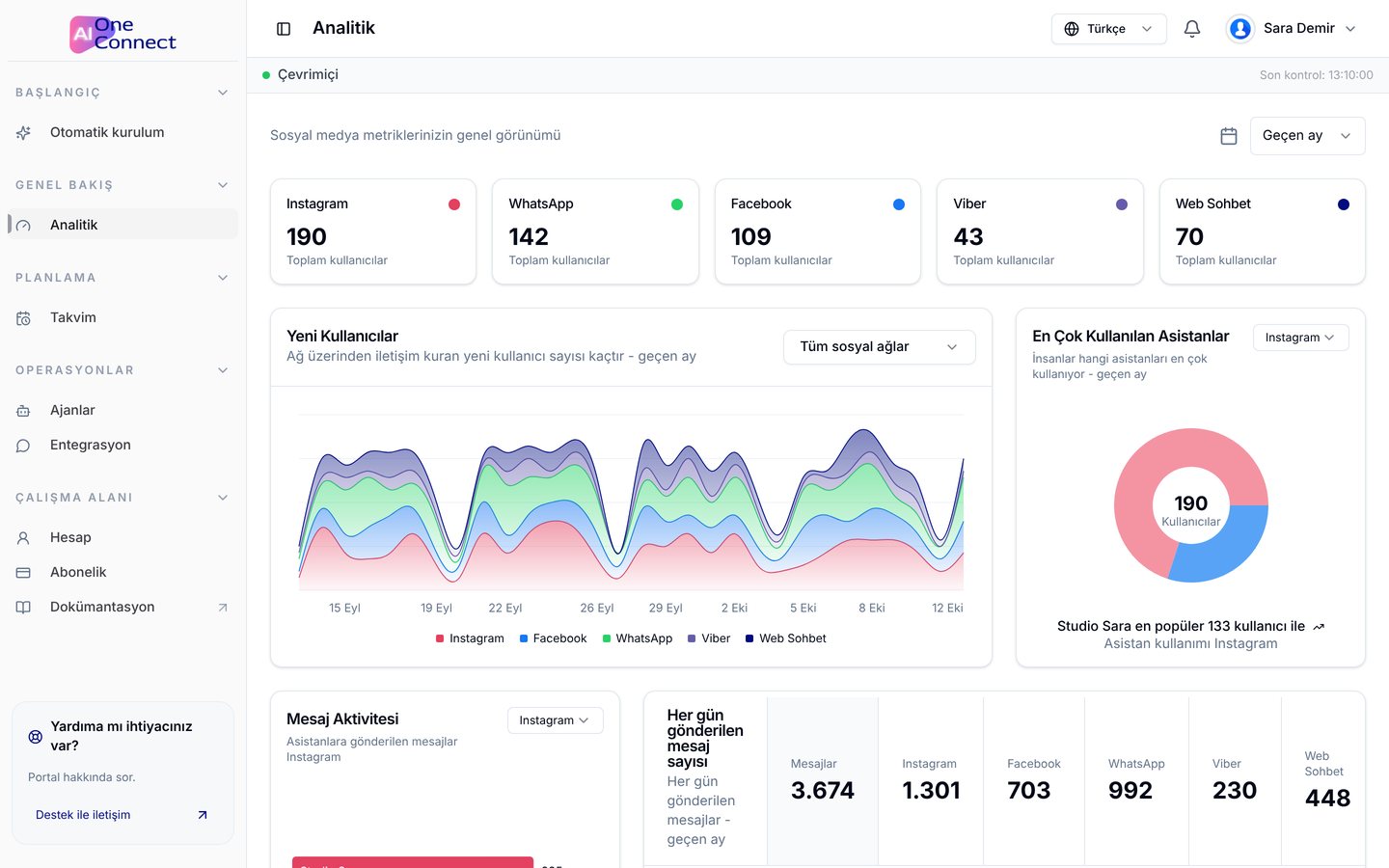Select the Viber total users card
Screen dimensions: 1389x868
[1040, 231]
